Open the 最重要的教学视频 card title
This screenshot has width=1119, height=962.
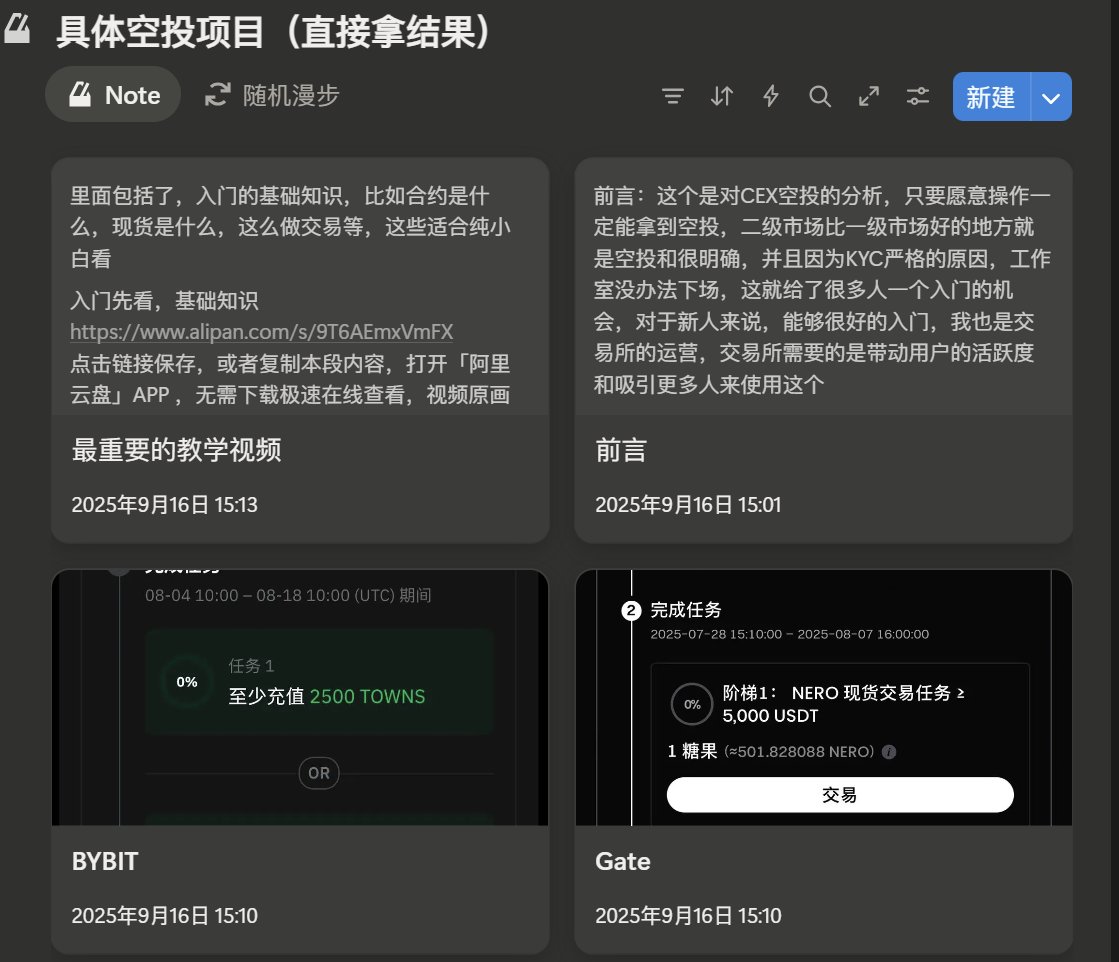176,450
